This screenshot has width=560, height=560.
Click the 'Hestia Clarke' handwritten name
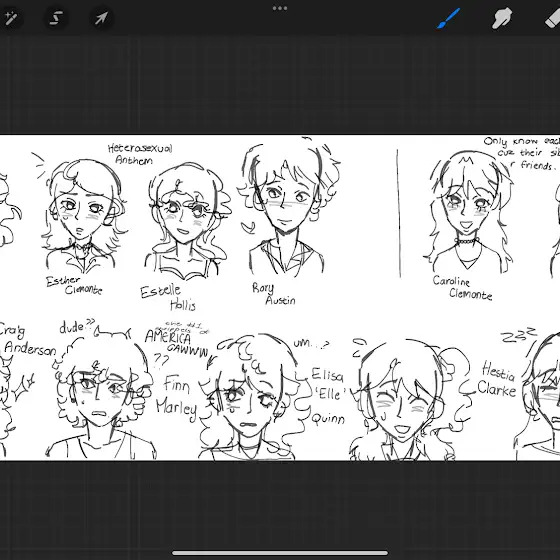point(498,380)
